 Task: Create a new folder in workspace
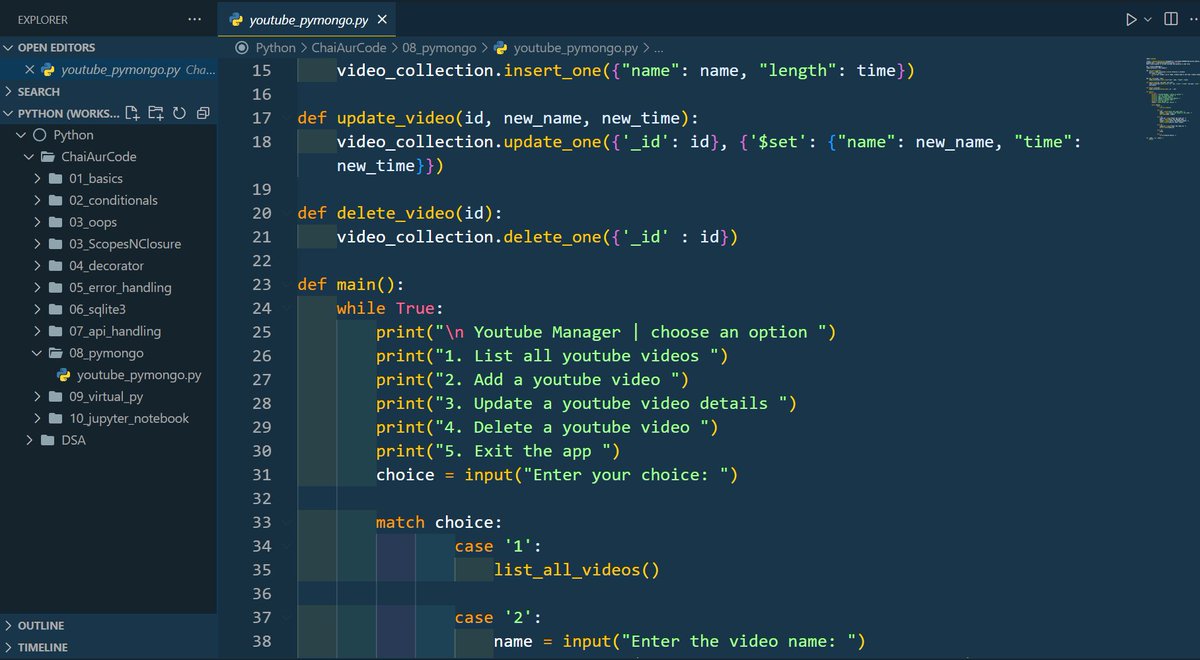[x=155, y=113]
